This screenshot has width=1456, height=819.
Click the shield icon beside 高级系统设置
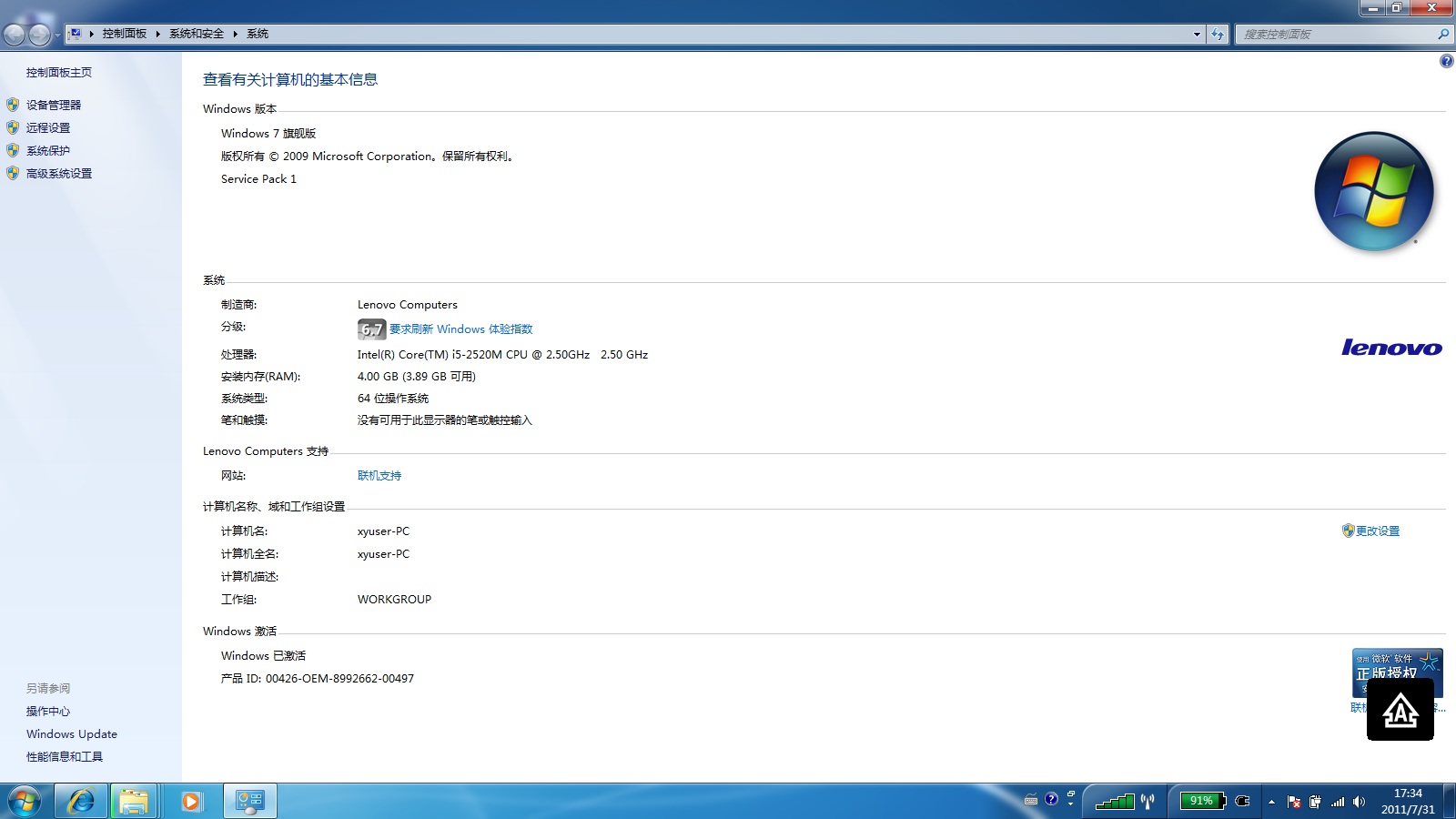pos(13,173)
